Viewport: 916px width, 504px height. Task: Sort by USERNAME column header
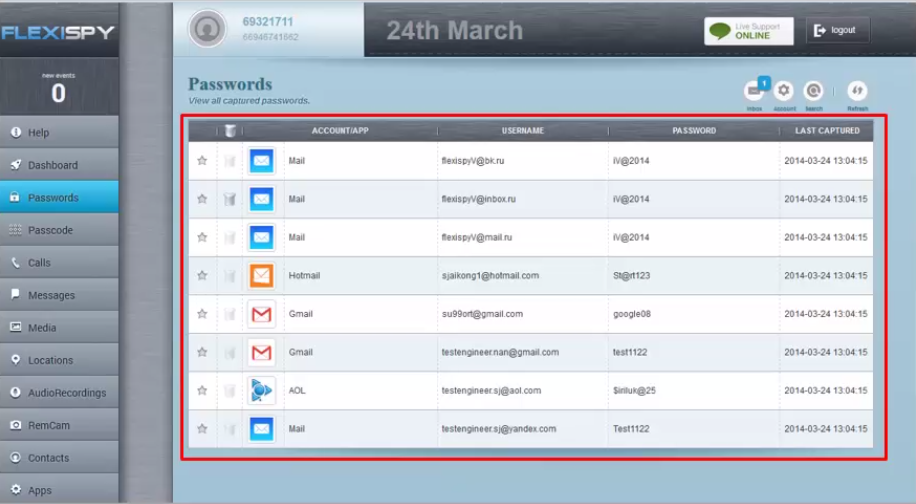point(523,131)
